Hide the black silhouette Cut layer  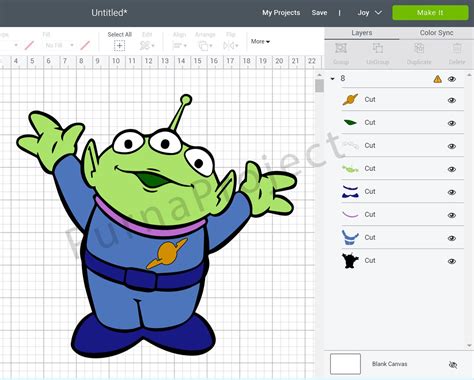point(452,261)
